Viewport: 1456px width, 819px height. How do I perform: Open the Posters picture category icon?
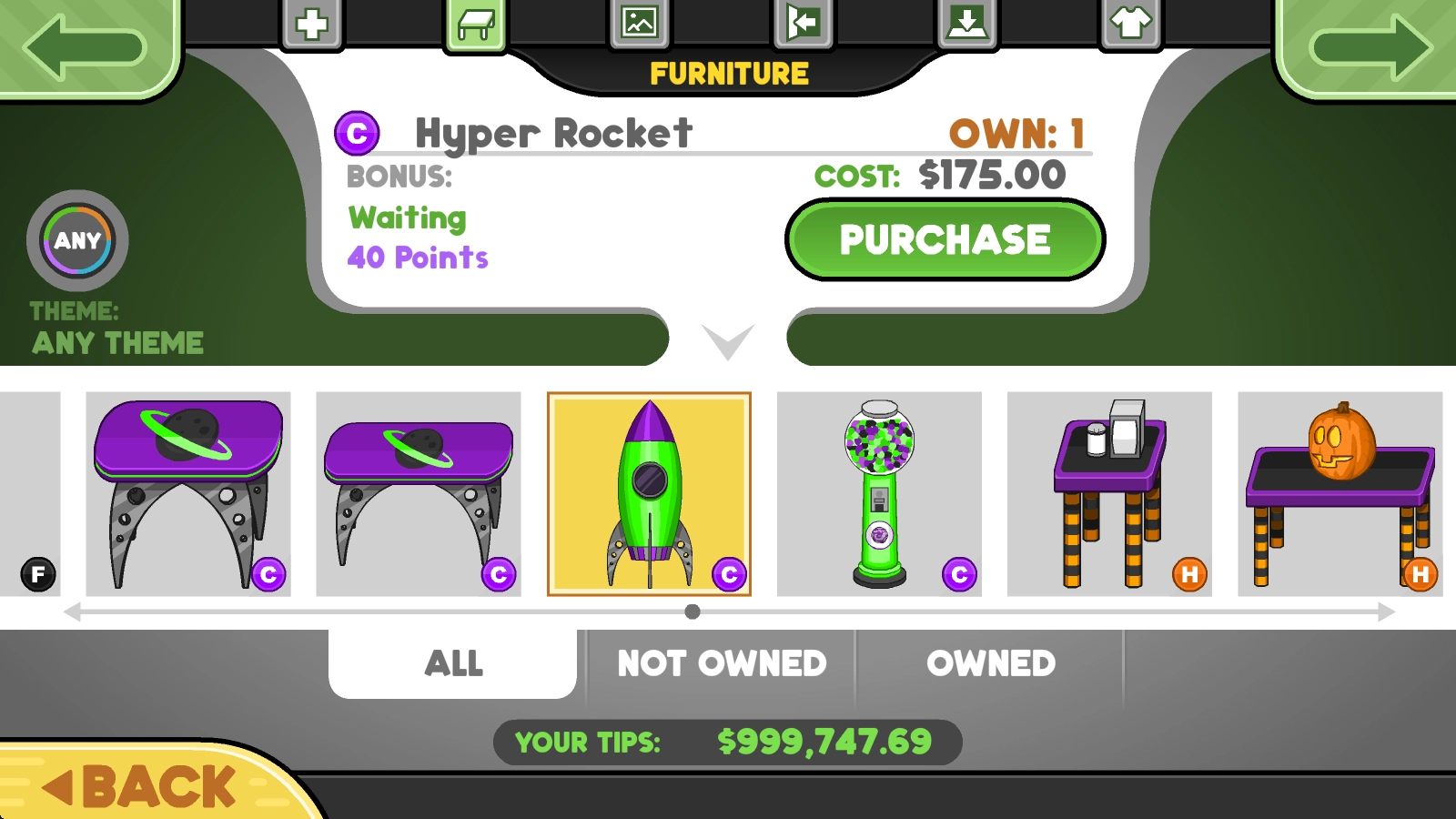(640, 23)
